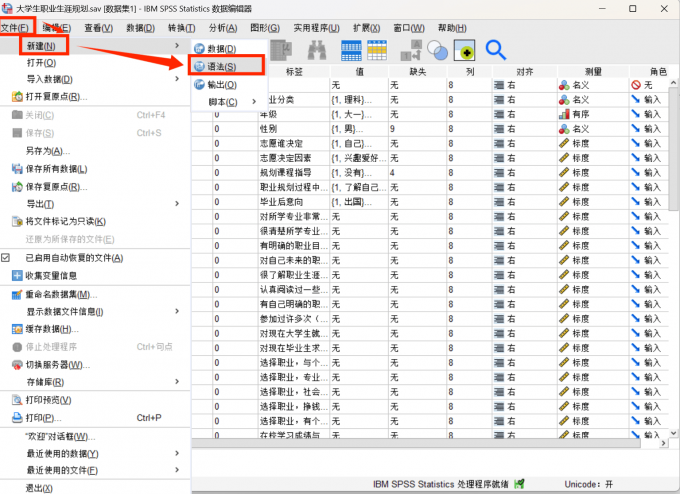Screen dimensions: 680x494
Task: Expand 显示数据文件信息 submenu
Action: 65,312
